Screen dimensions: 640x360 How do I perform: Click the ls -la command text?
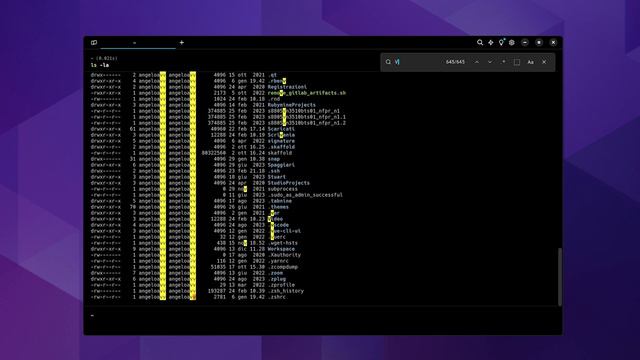pos(100,65)
